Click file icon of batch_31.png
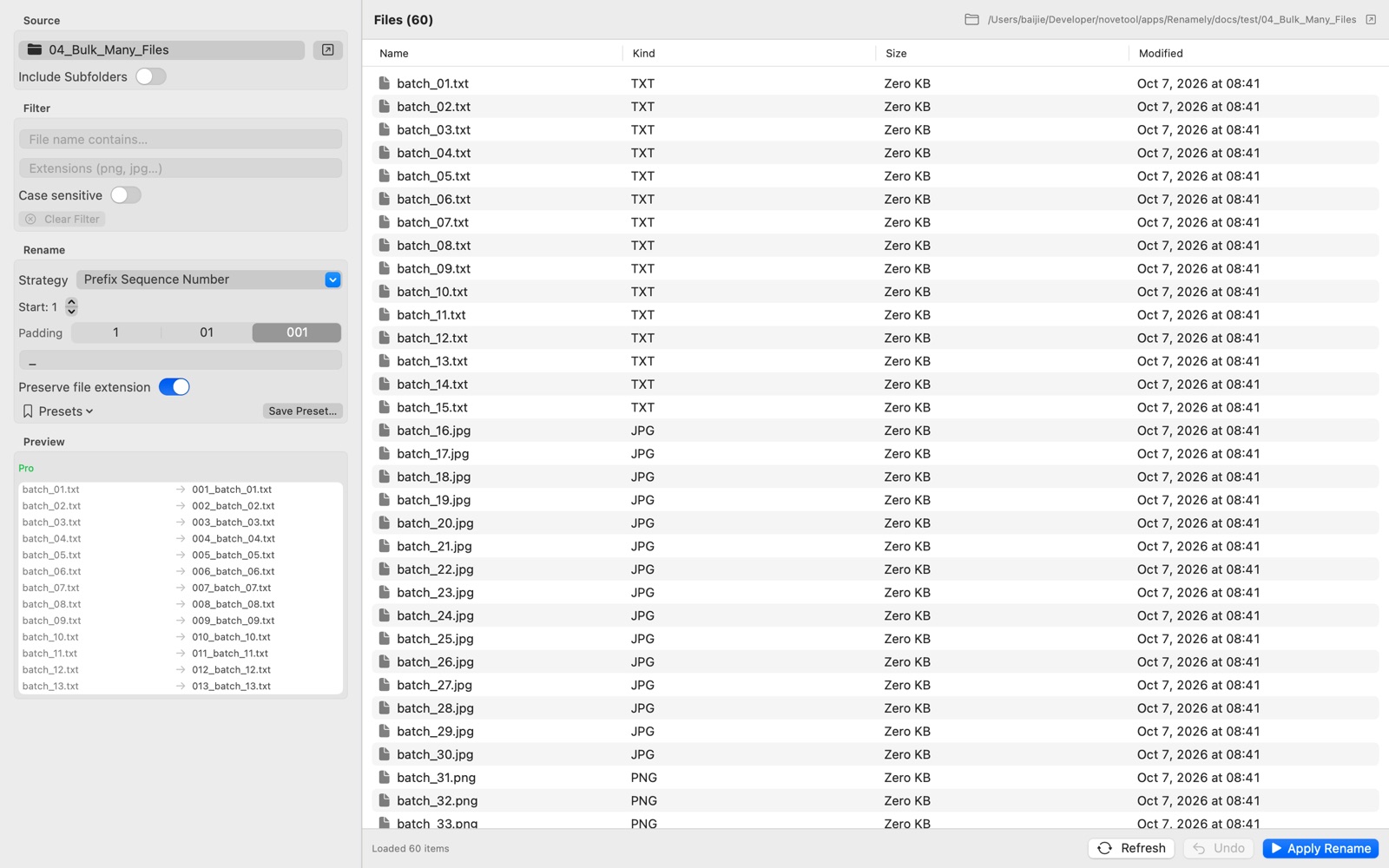This screenshot has width=1389, height=868. (x=384, y=778)
